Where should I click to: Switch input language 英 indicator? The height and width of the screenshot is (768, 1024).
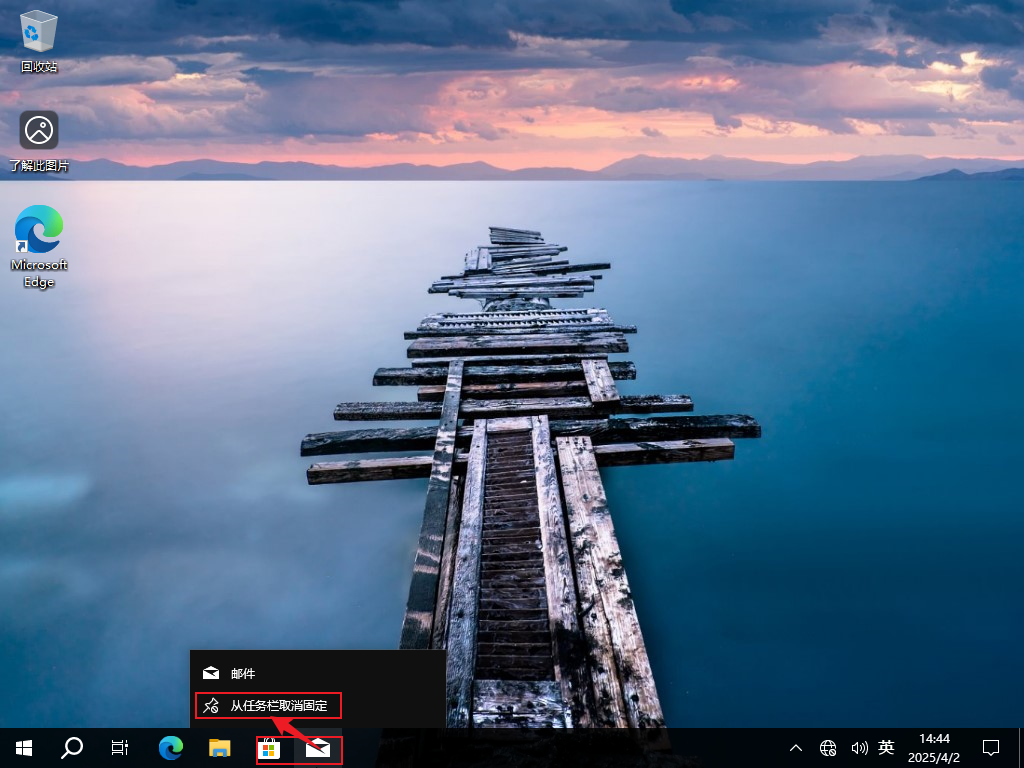coord(886,747)
